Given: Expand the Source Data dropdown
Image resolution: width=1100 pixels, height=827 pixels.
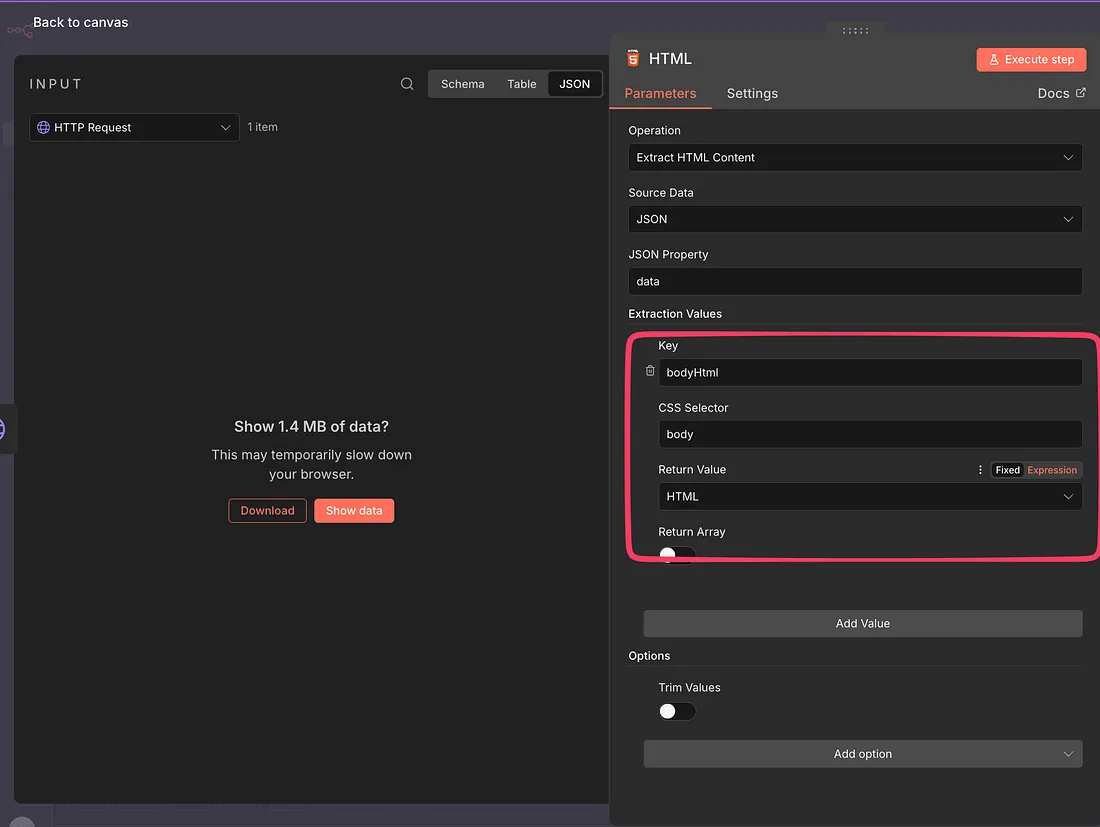Looking at the screenshot, I should pyautogui.click(x=854, y=219).
